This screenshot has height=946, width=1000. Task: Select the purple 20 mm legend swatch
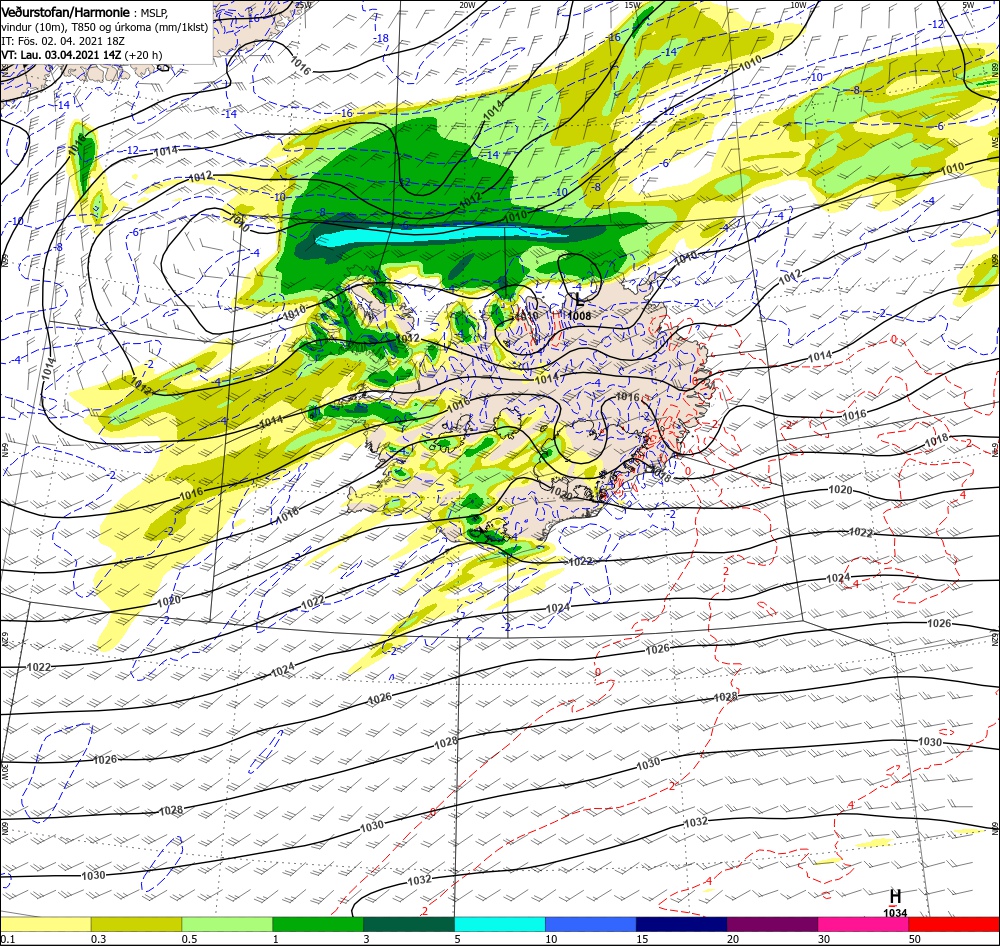click(772, 924)
